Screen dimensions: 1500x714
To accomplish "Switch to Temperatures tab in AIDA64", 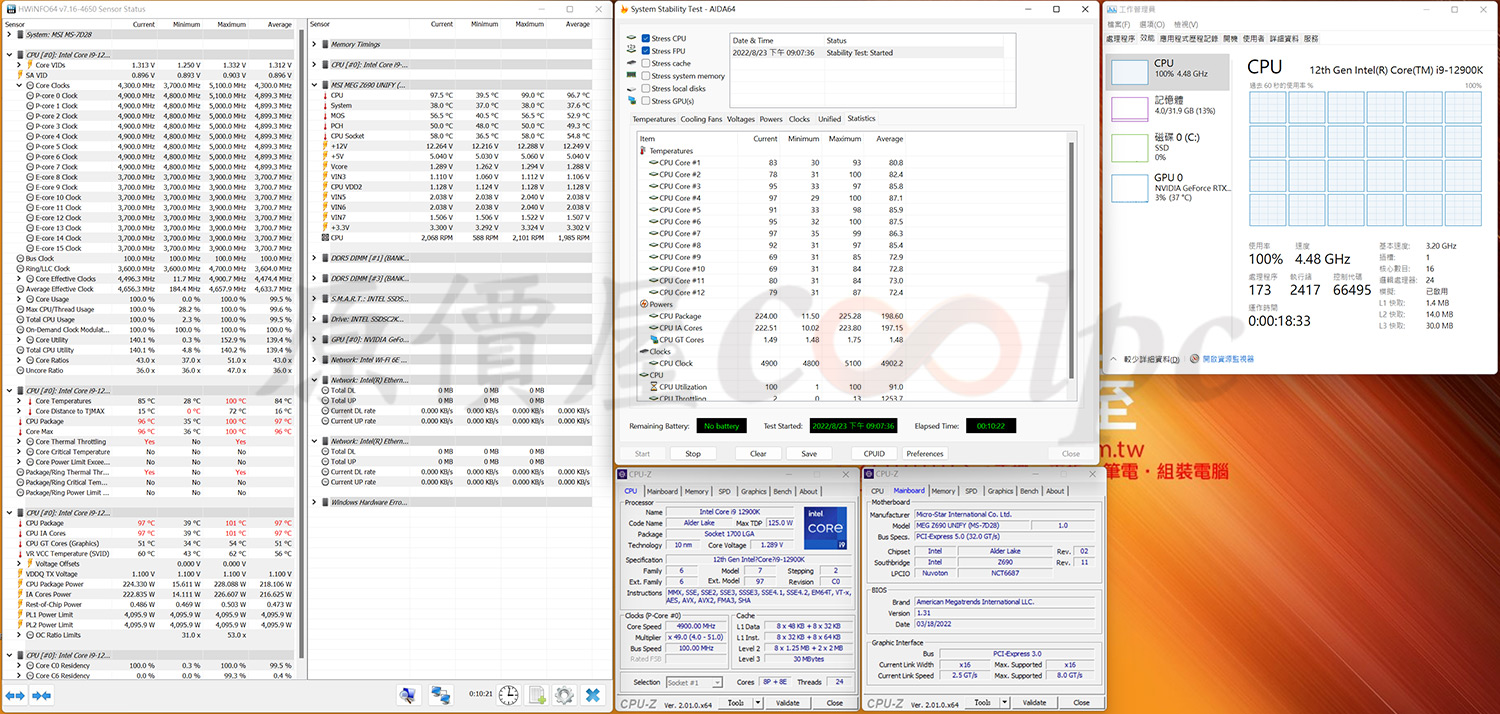I will coord(654,119).
